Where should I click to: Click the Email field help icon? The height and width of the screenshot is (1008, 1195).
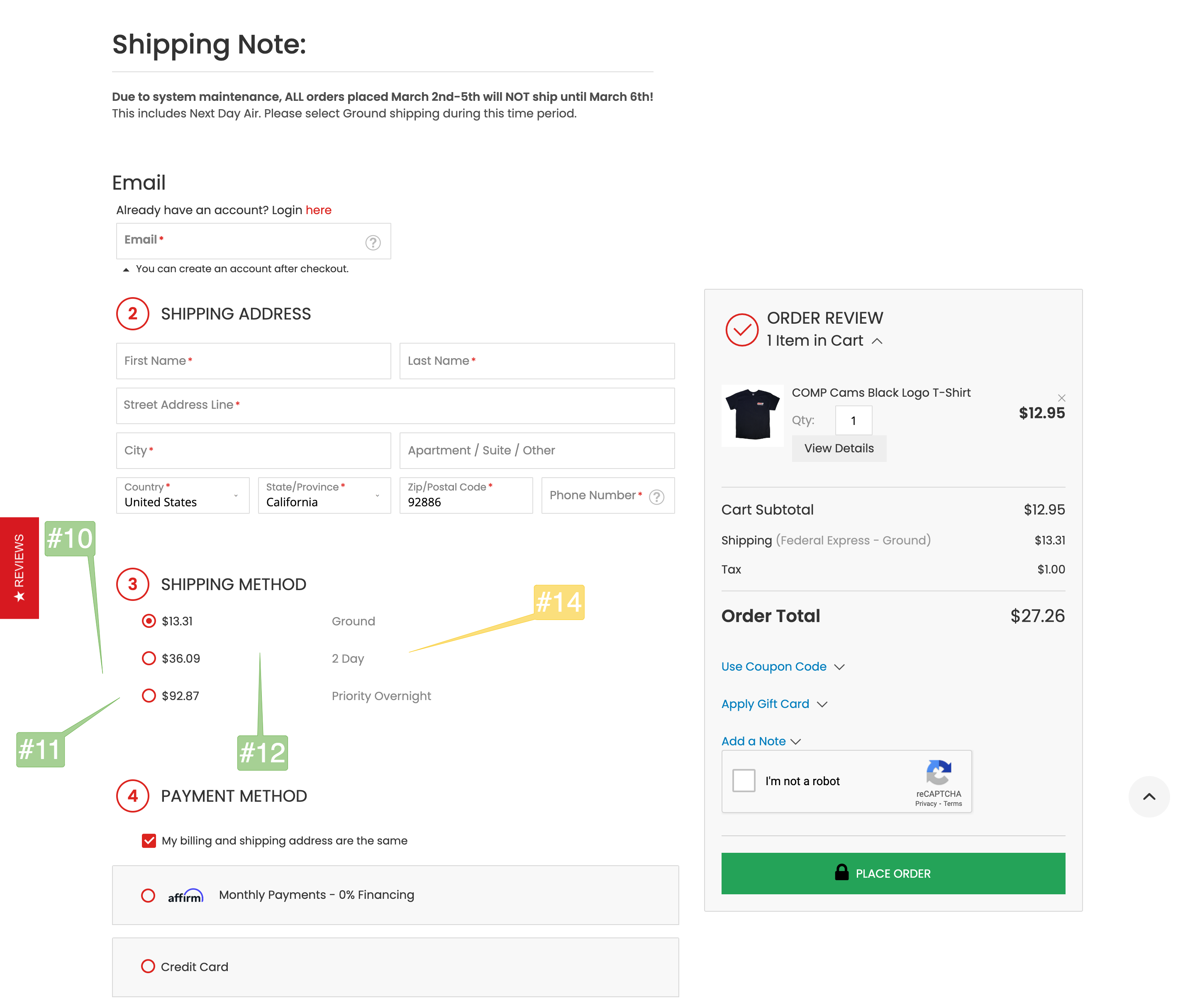pyautogui.click(x=373, y=243)
